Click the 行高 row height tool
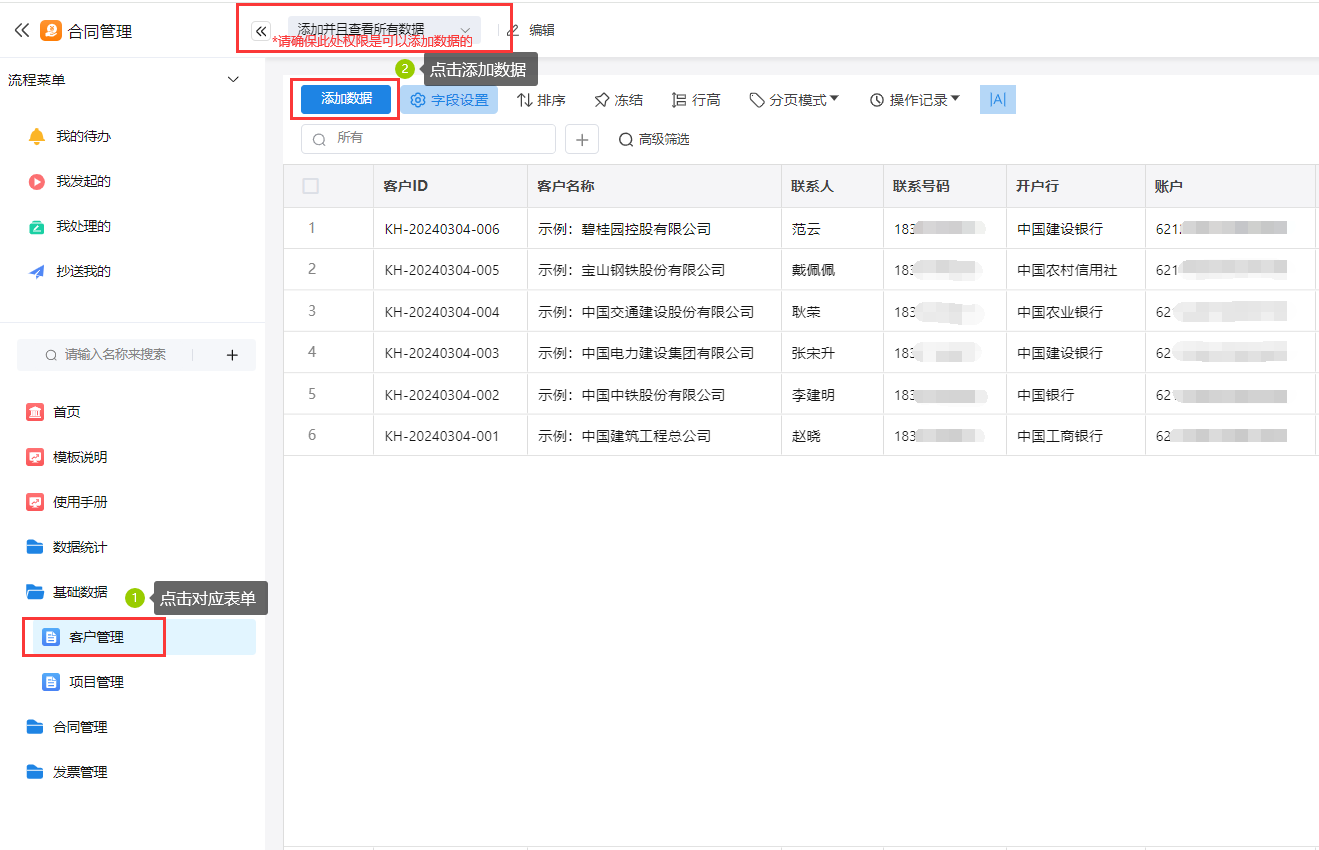1319x850 pixels. pyautogui.click(x=696, y=100)
